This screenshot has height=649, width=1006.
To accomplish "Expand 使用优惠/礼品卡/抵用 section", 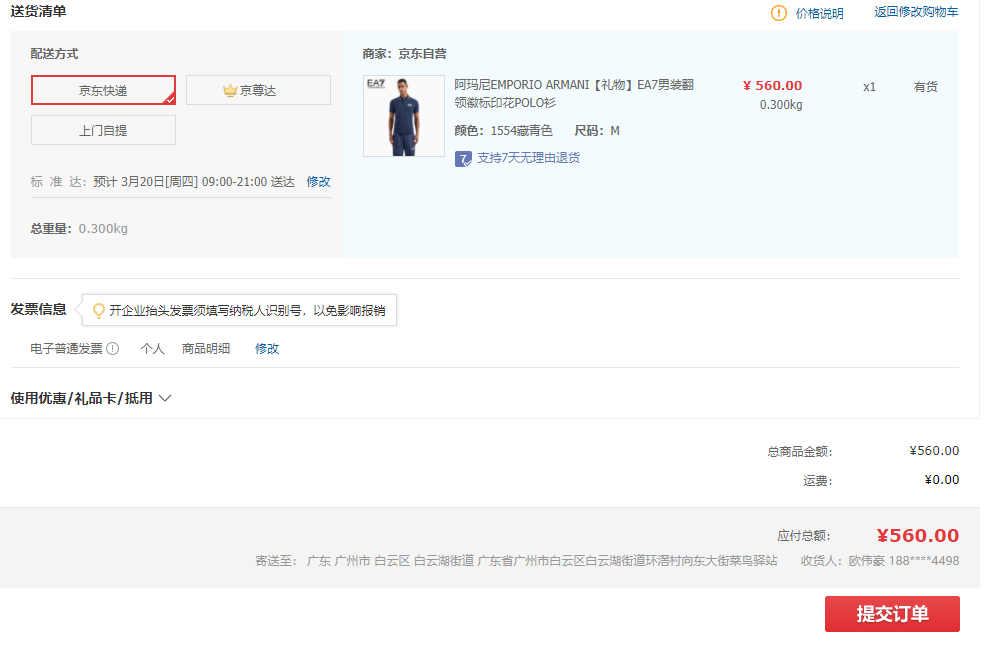I will click(82, 398).
